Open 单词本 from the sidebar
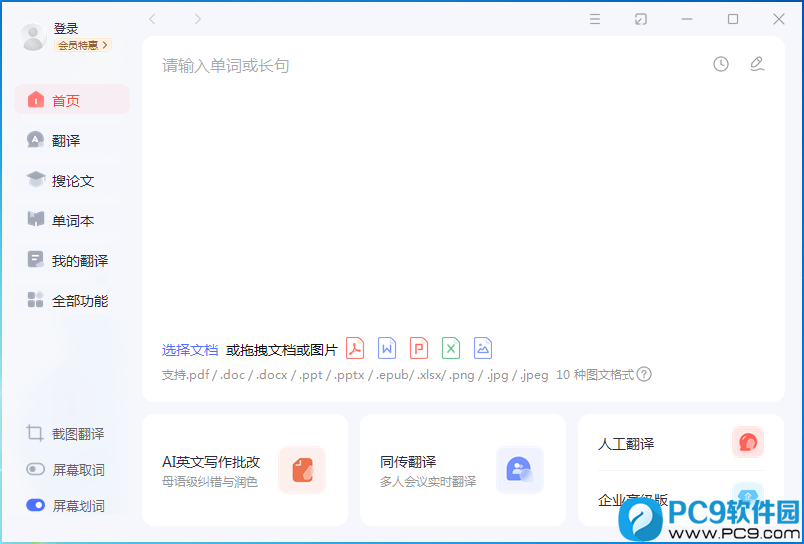The image size is (804, 544). point(72,220)
